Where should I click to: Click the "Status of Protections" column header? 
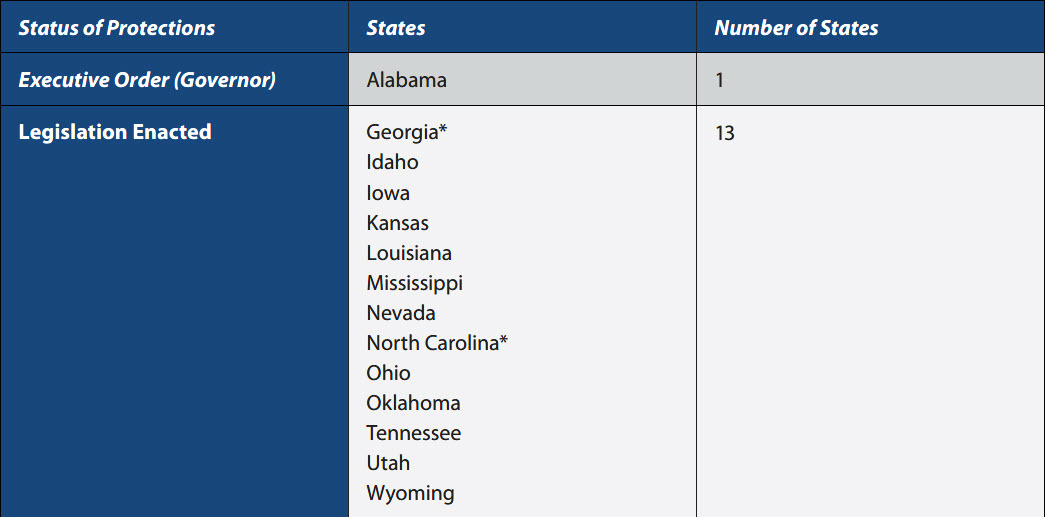(x=117, y=28)
